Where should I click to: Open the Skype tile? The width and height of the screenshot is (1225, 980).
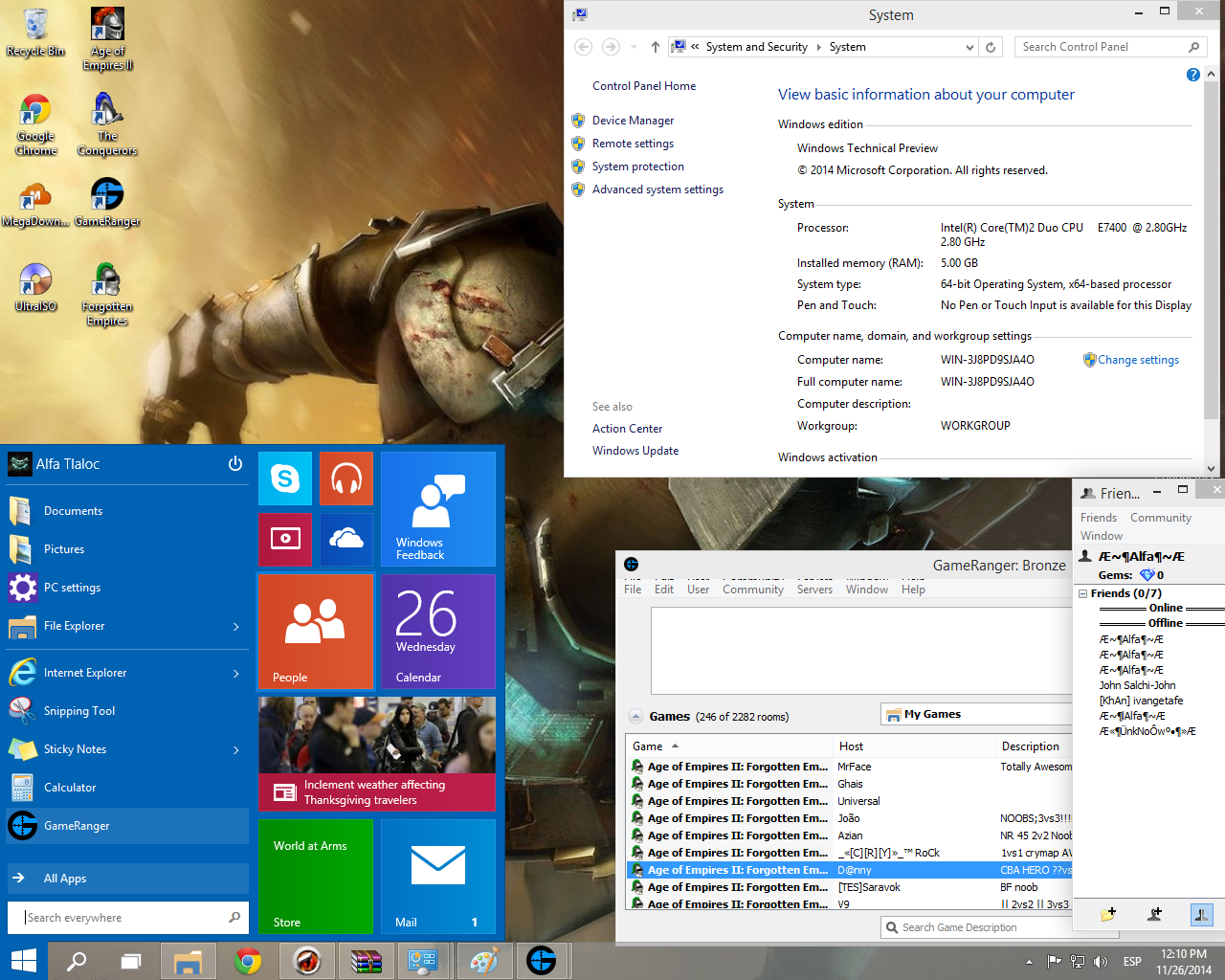pyautogui.click(x=285, y=478)
